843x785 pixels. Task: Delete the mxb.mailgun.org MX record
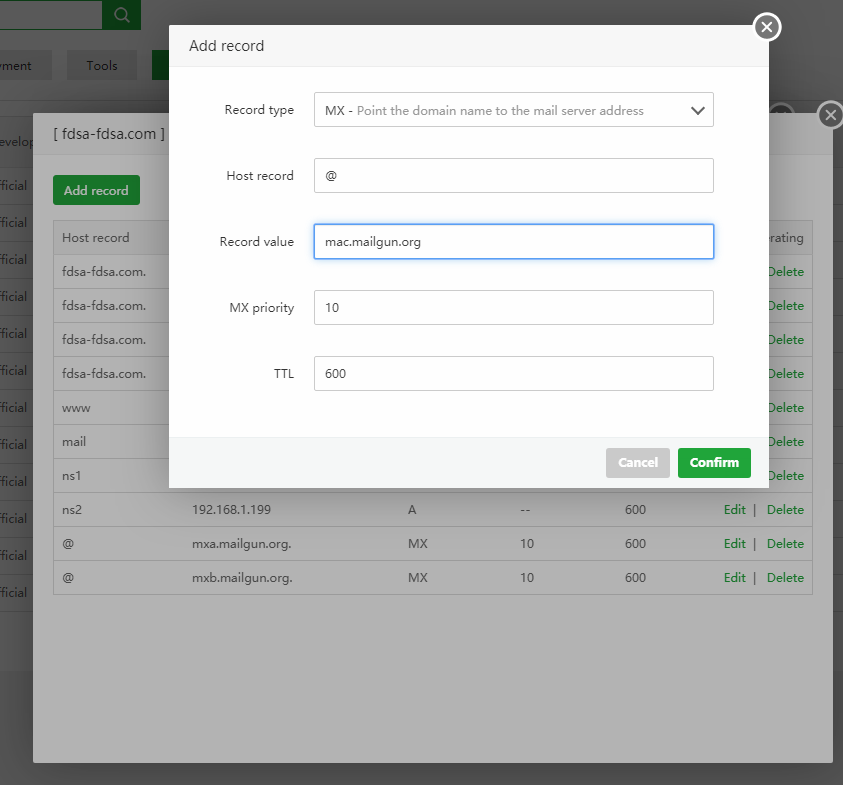click(785, 577)
